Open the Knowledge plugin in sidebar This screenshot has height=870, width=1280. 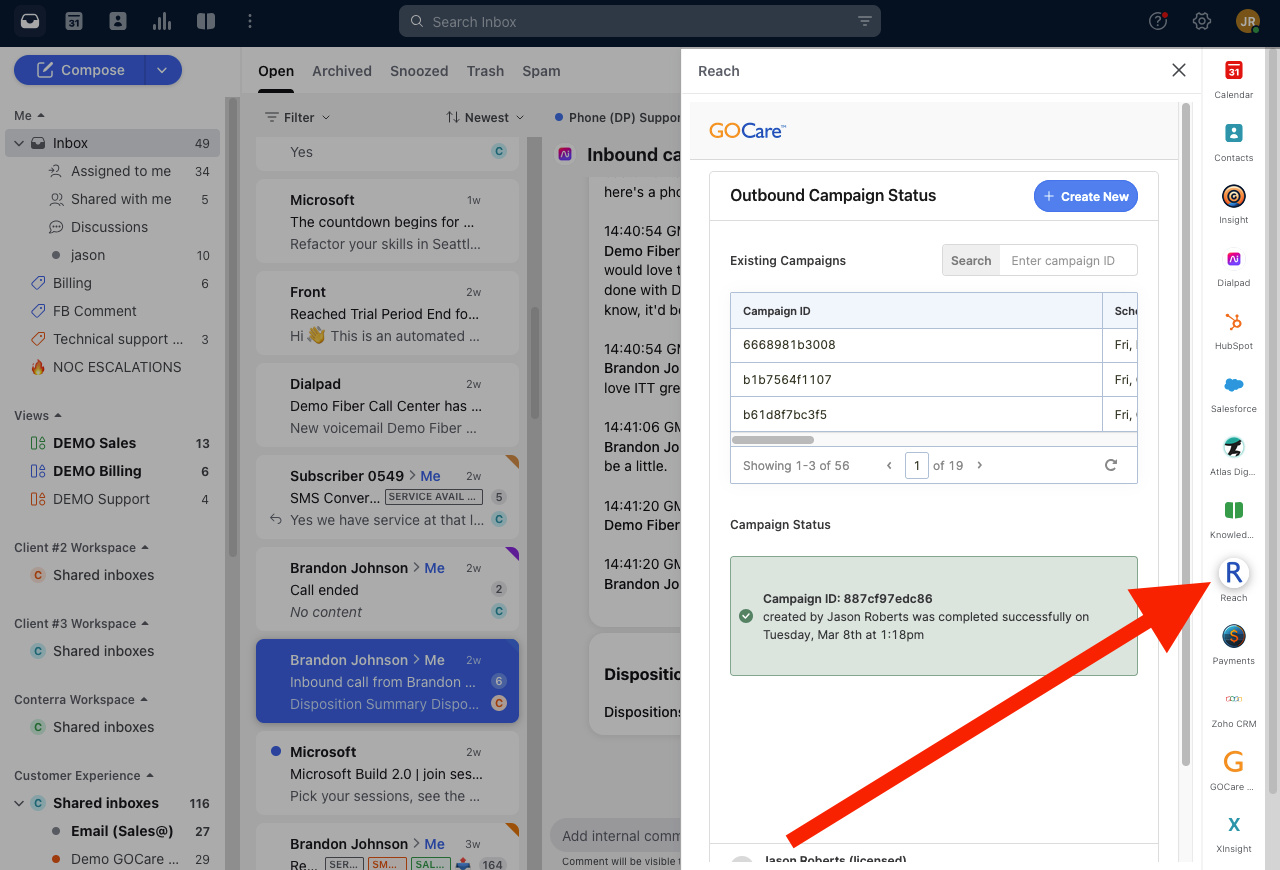[1233, 519]
